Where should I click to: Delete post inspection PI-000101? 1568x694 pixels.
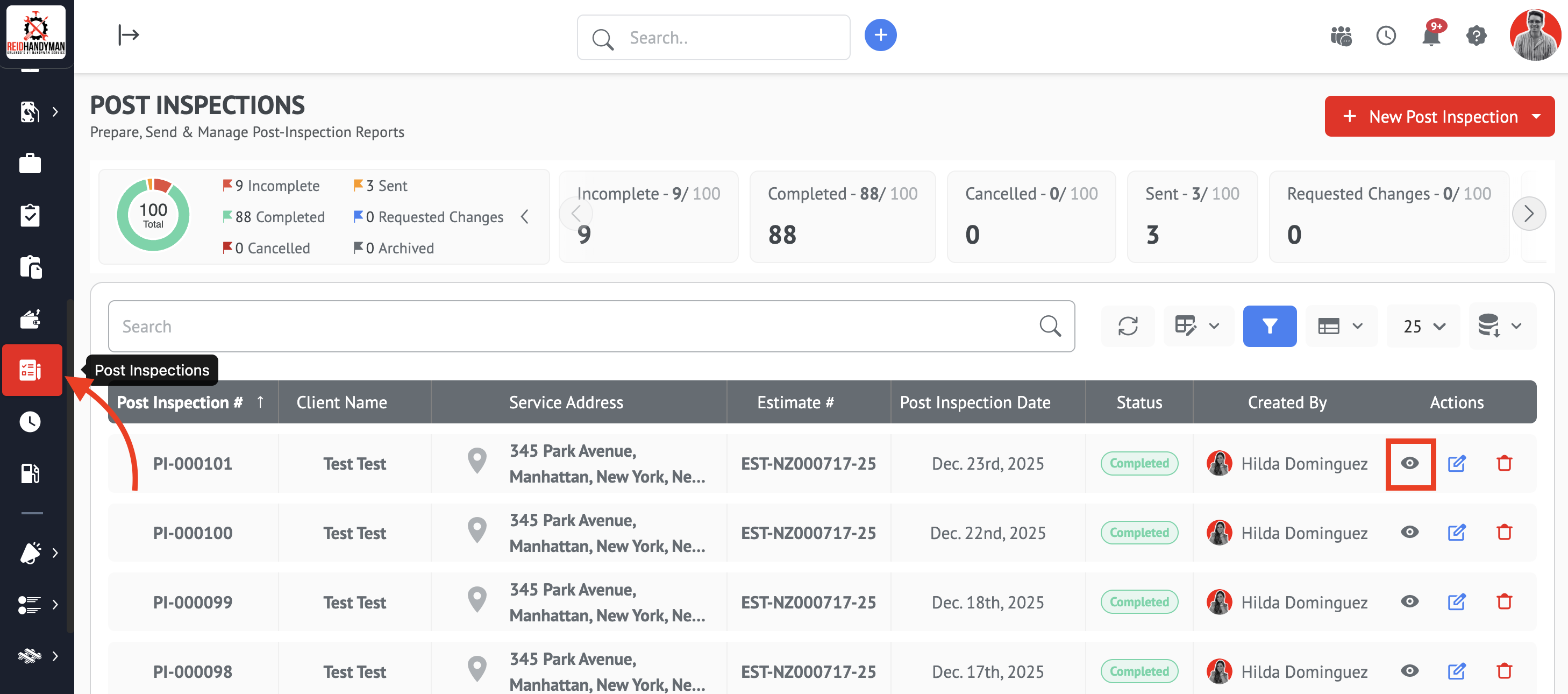pos(1503,463)
